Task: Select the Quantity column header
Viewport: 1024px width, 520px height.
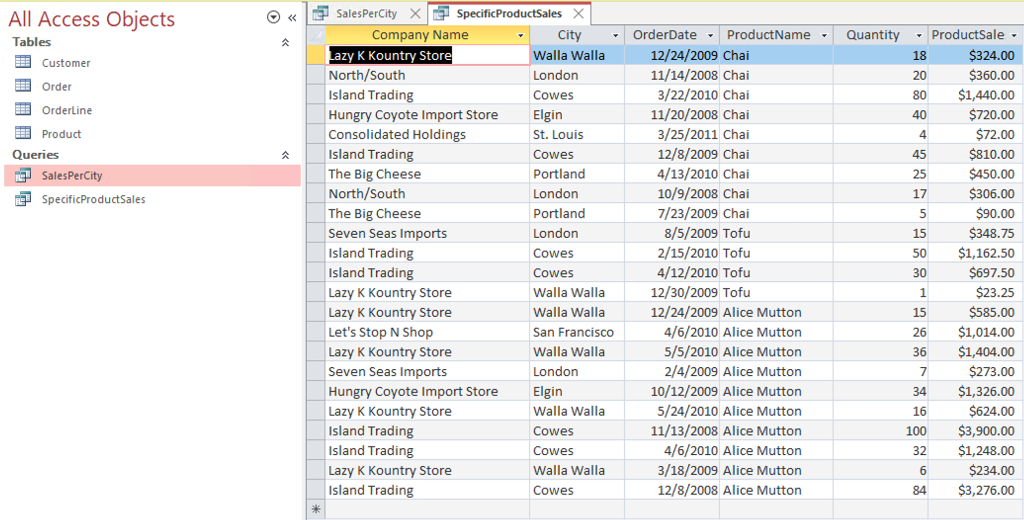Action: point(880,35)
